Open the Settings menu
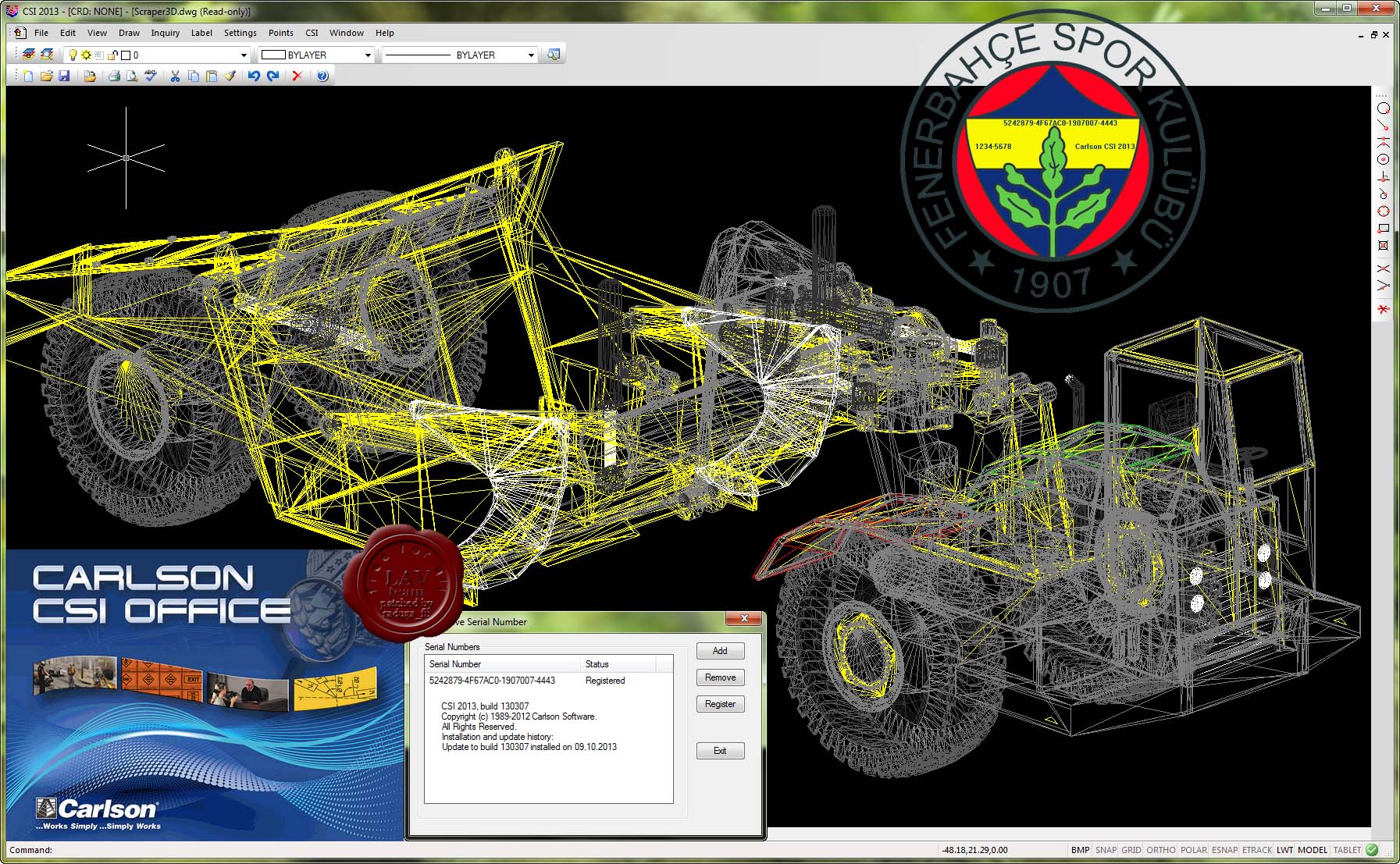The height and width of the screenshot is (864, 1400). tap(240, 33)
